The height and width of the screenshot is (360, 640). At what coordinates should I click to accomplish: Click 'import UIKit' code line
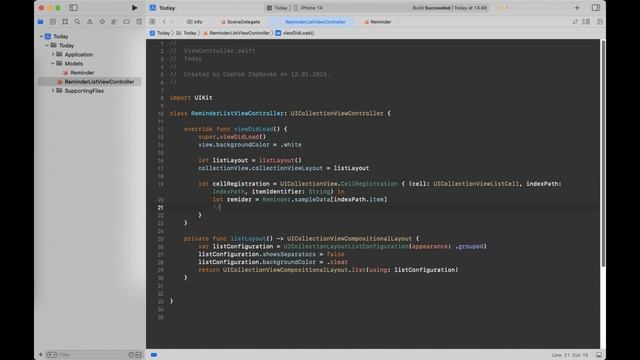(x=191, y=98)
